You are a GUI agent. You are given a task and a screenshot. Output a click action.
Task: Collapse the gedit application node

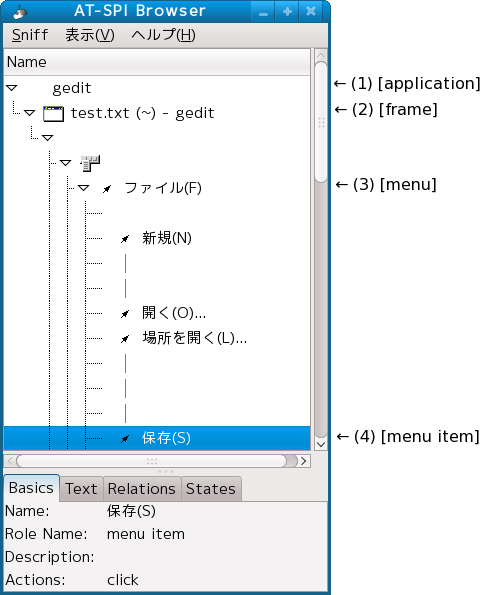coord(12,88)
